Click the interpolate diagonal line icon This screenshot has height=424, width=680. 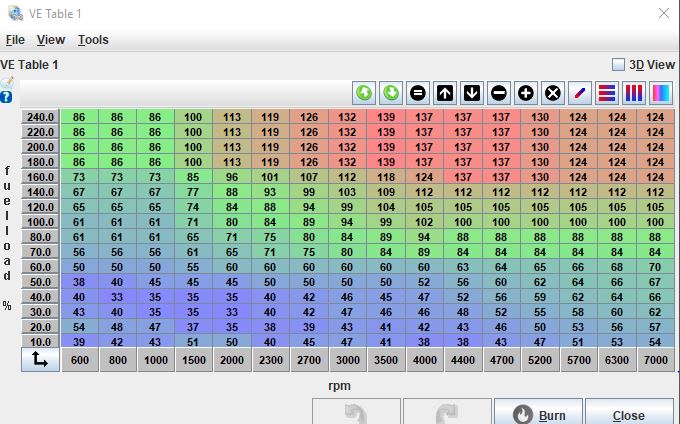(580, 93)
